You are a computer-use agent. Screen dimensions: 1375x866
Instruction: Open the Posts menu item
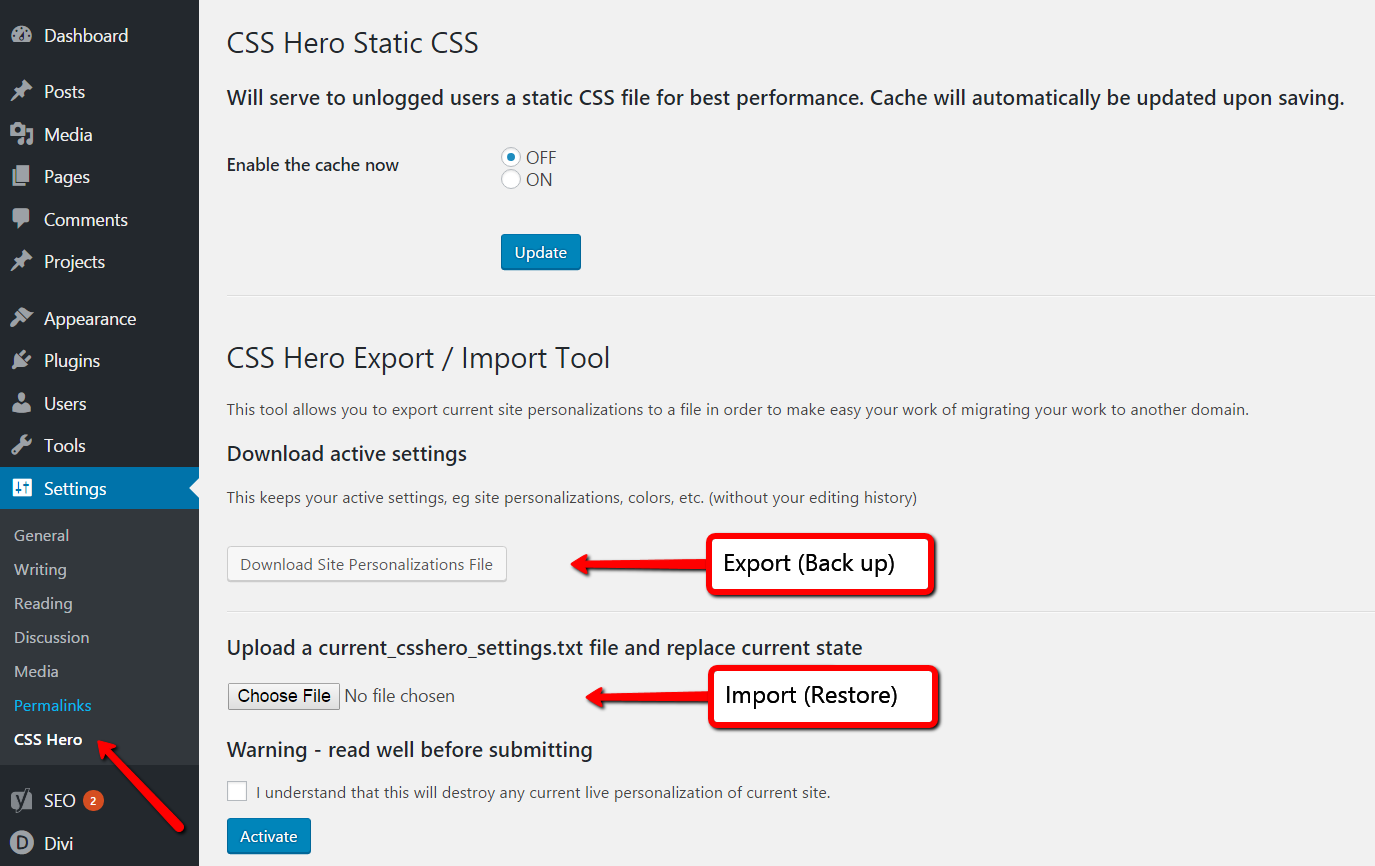click(64, 91)
